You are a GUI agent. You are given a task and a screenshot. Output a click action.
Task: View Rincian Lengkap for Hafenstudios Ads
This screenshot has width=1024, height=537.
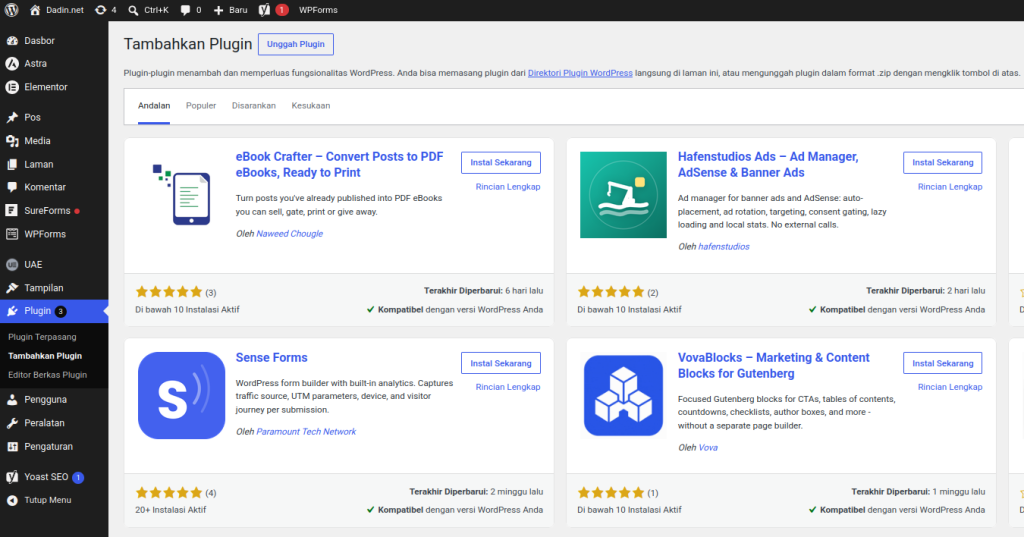(x=950, y=187)
